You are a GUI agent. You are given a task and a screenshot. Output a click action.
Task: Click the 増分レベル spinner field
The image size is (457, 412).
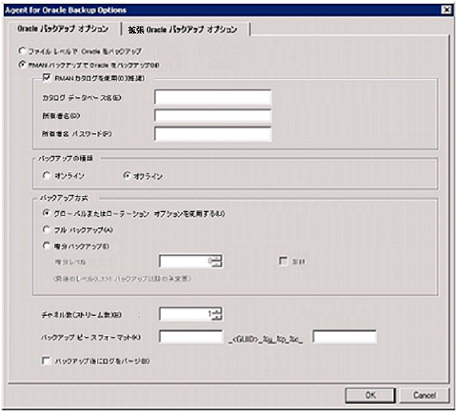pyautogui.click(x=191, y=261)
